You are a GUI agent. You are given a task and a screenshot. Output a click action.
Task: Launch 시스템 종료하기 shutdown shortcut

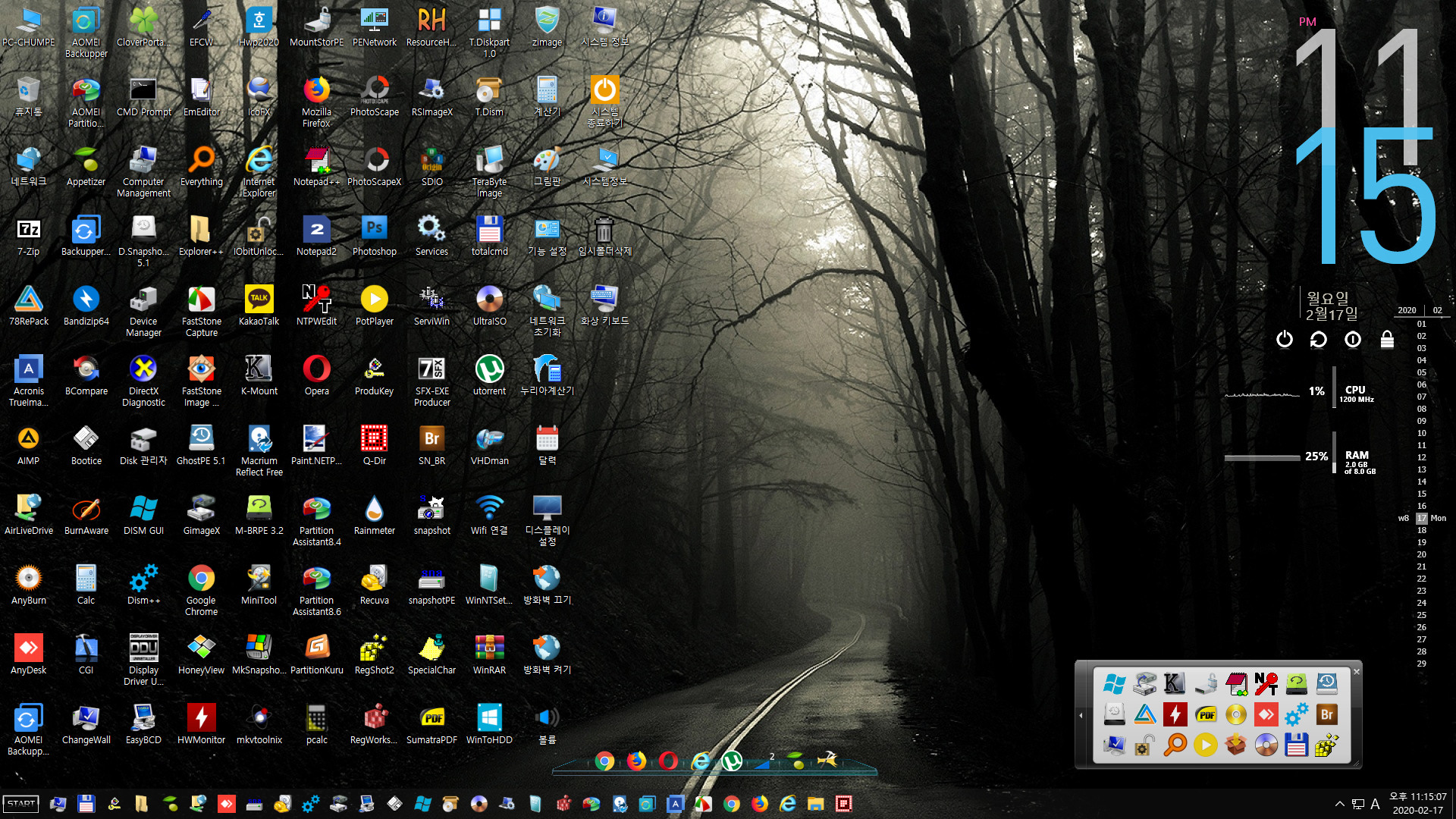[x=604, y=102]
